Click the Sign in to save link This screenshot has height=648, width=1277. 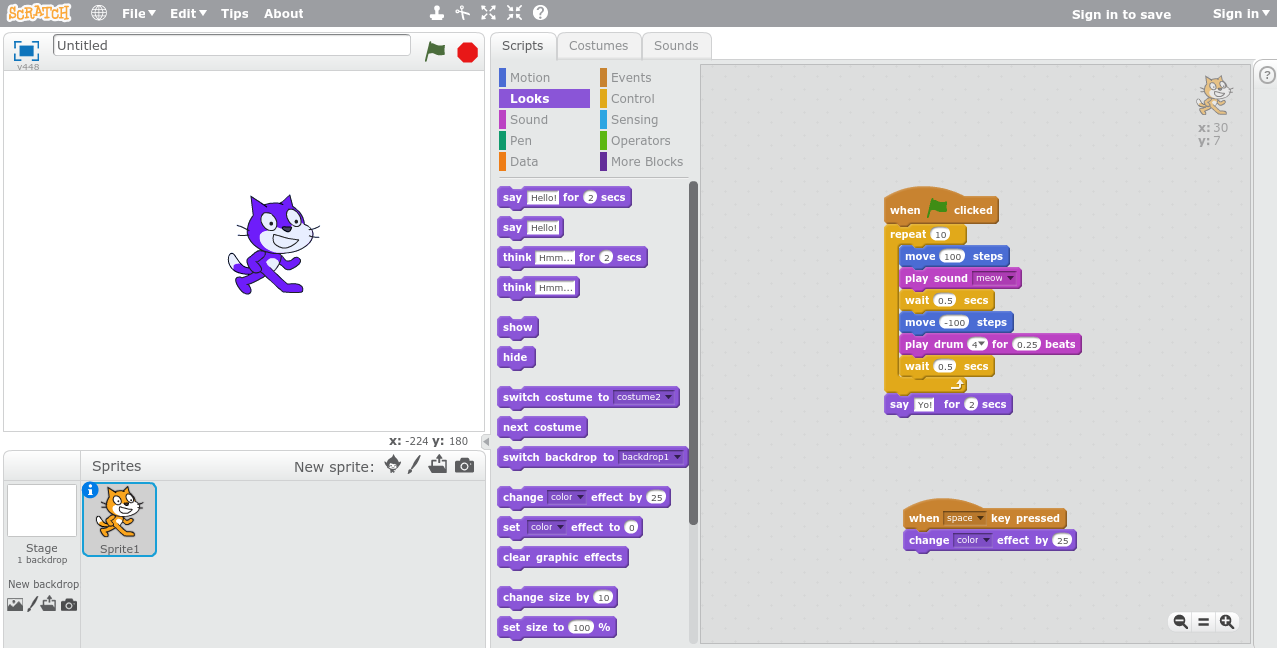coord(1121,14)
